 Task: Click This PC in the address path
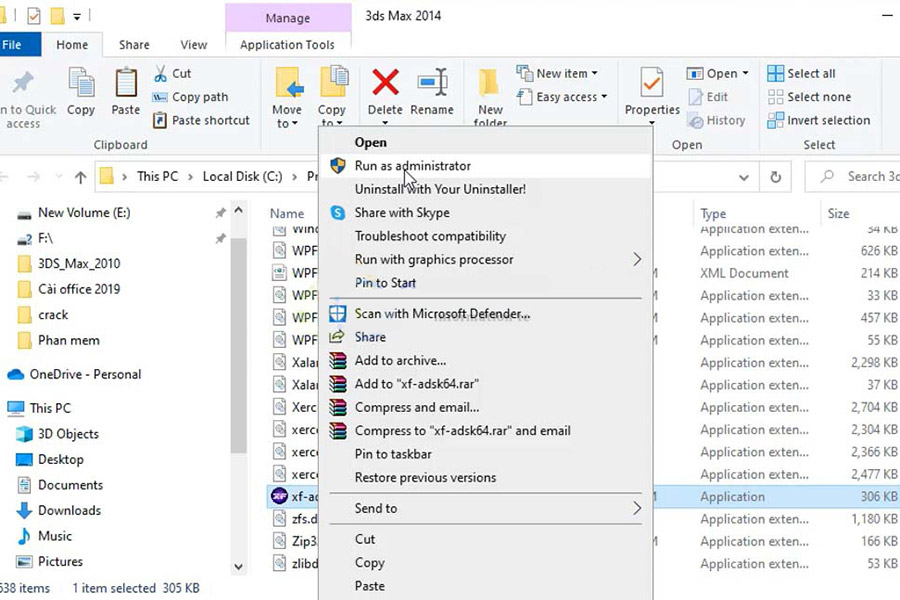coord(157,177)
